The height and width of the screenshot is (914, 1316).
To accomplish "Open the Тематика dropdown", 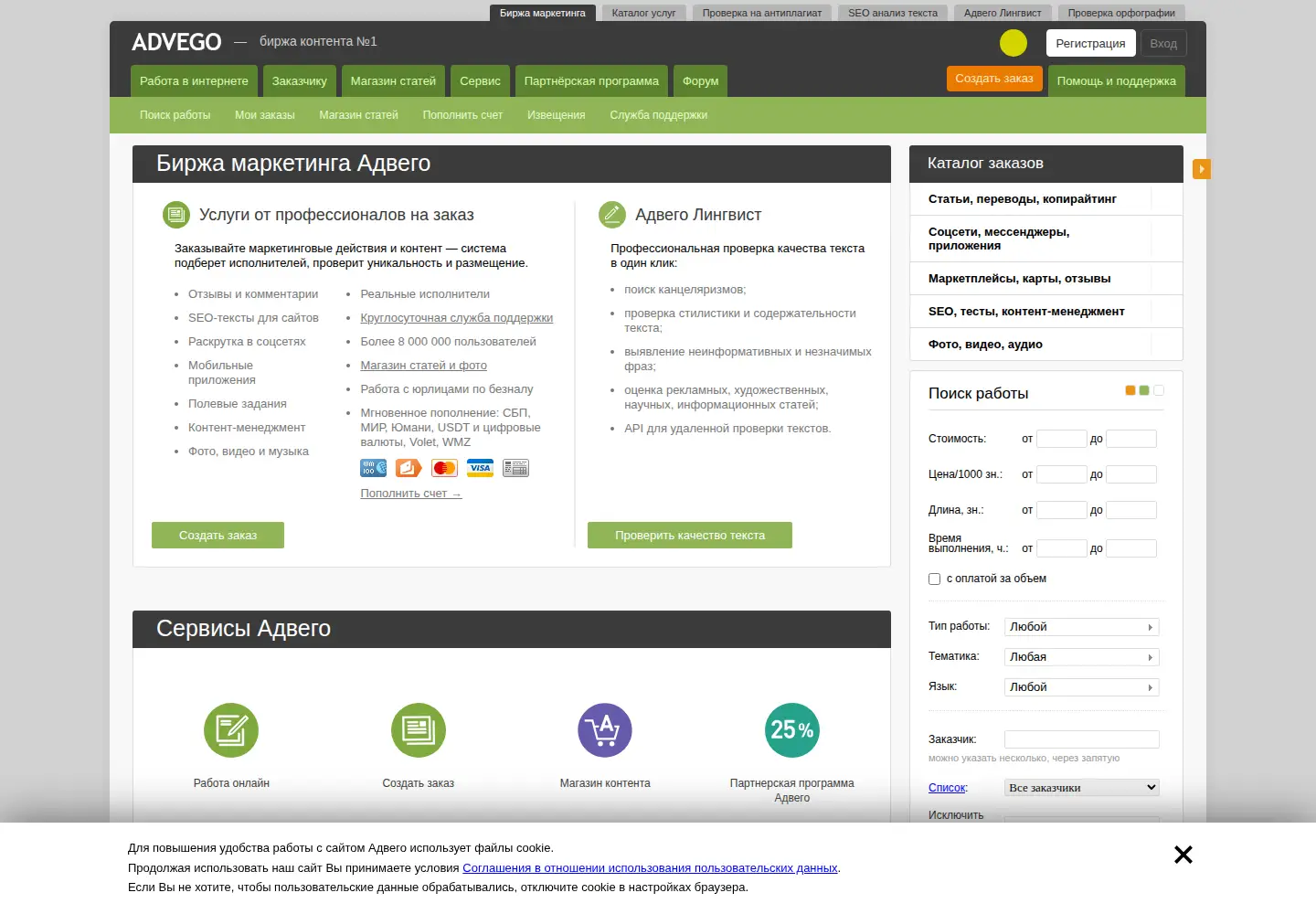I will [1082, 657].
